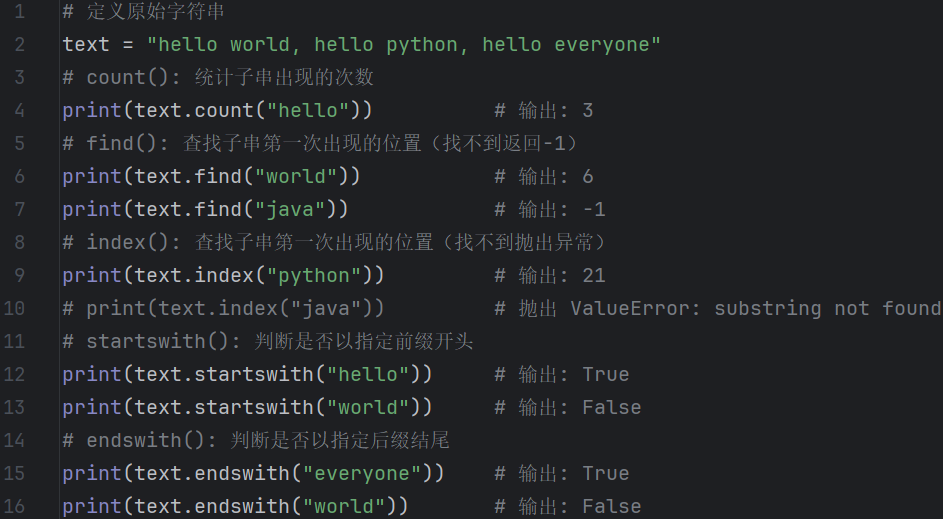
Task: Click the "python" string in index call
Action: pyautogui.click(x=313, y=275)
